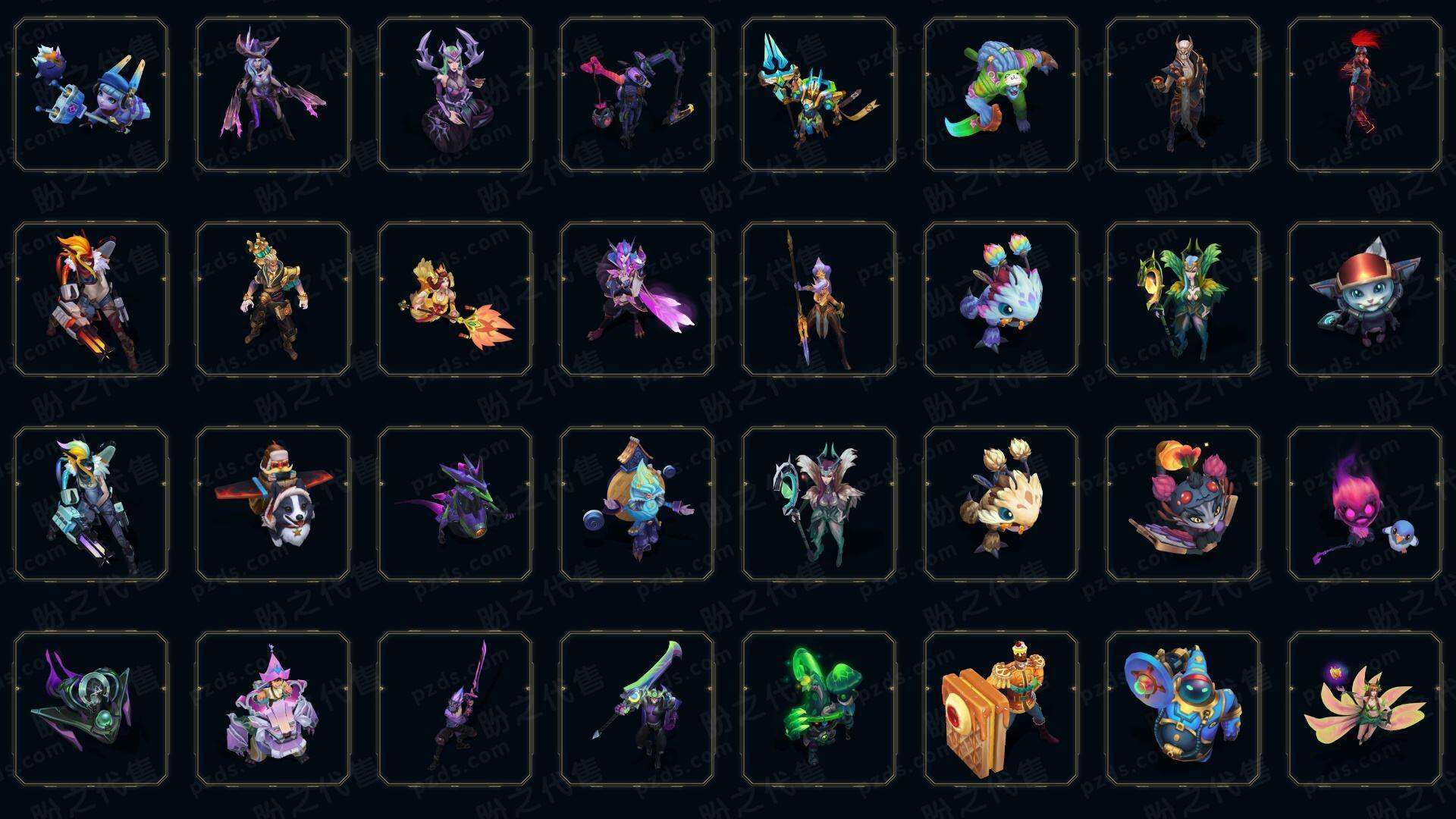Select the green glowing mushroom character
1456x819 pixels.
[819, 708]
